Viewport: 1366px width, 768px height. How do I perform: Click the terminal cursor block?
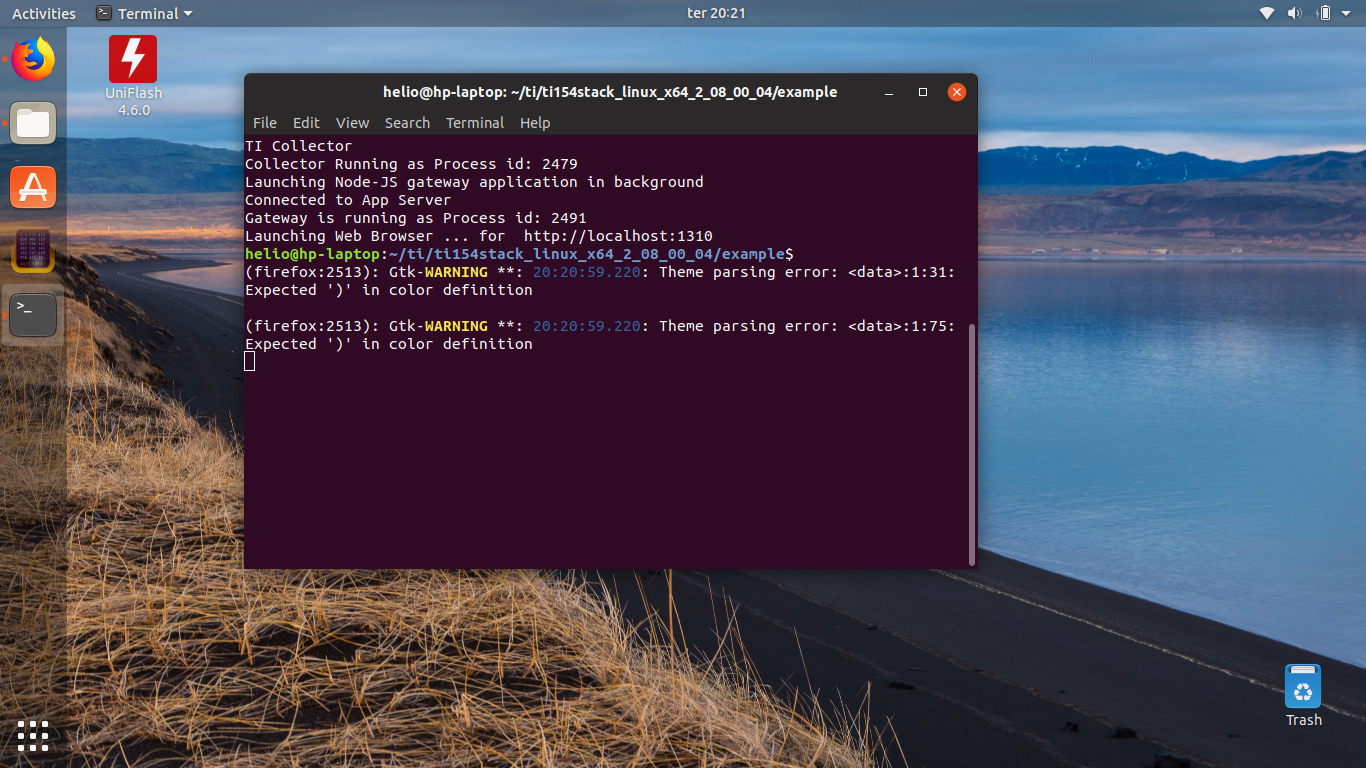coord(250,361)
